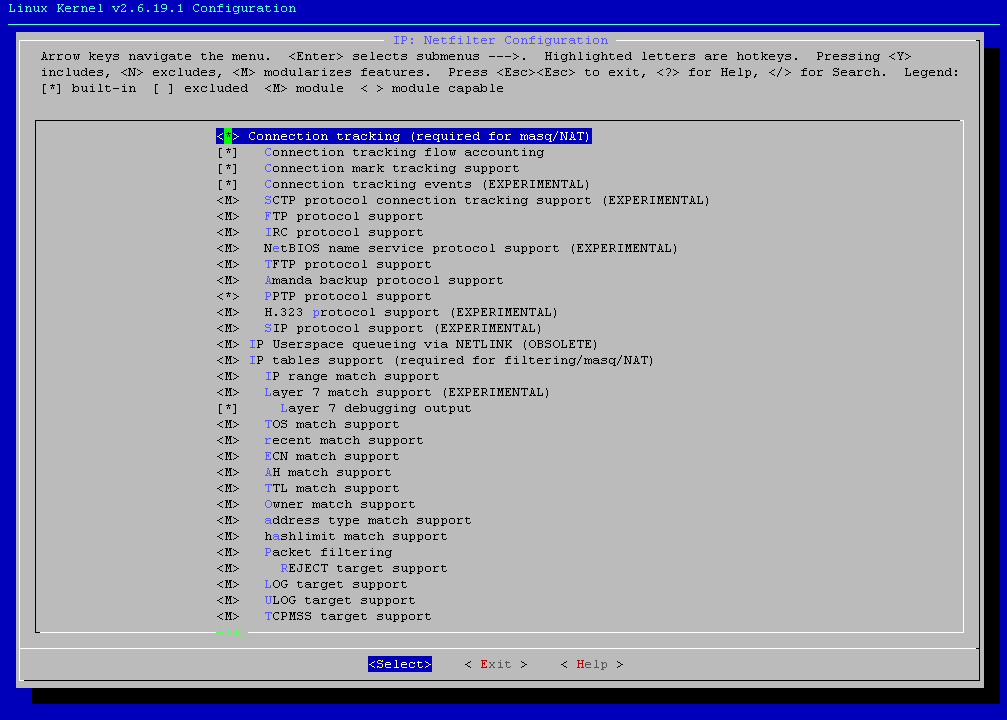Select recent match support row

point(320,441)
